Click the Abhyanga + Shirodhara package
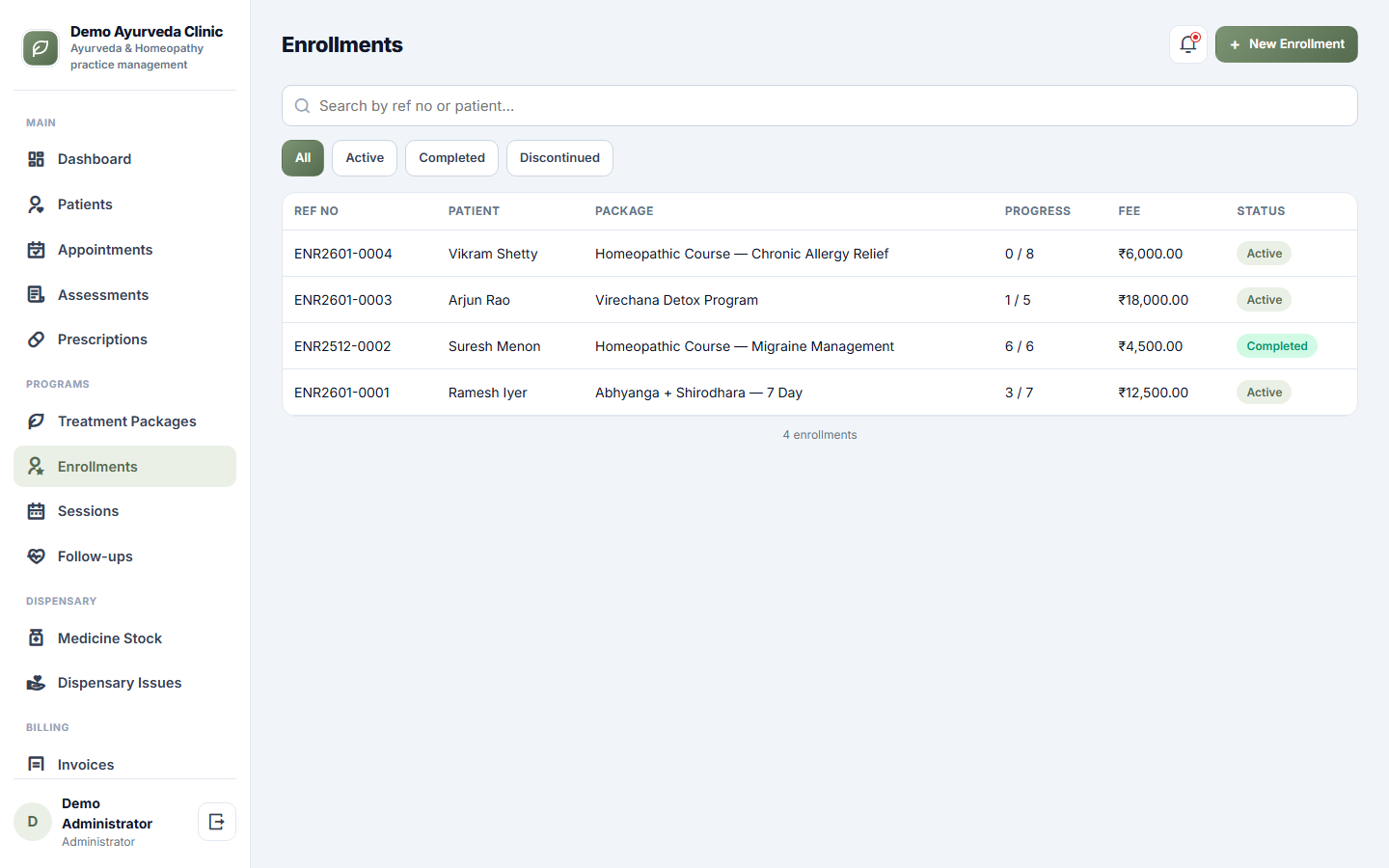 [x=698, y=393]
